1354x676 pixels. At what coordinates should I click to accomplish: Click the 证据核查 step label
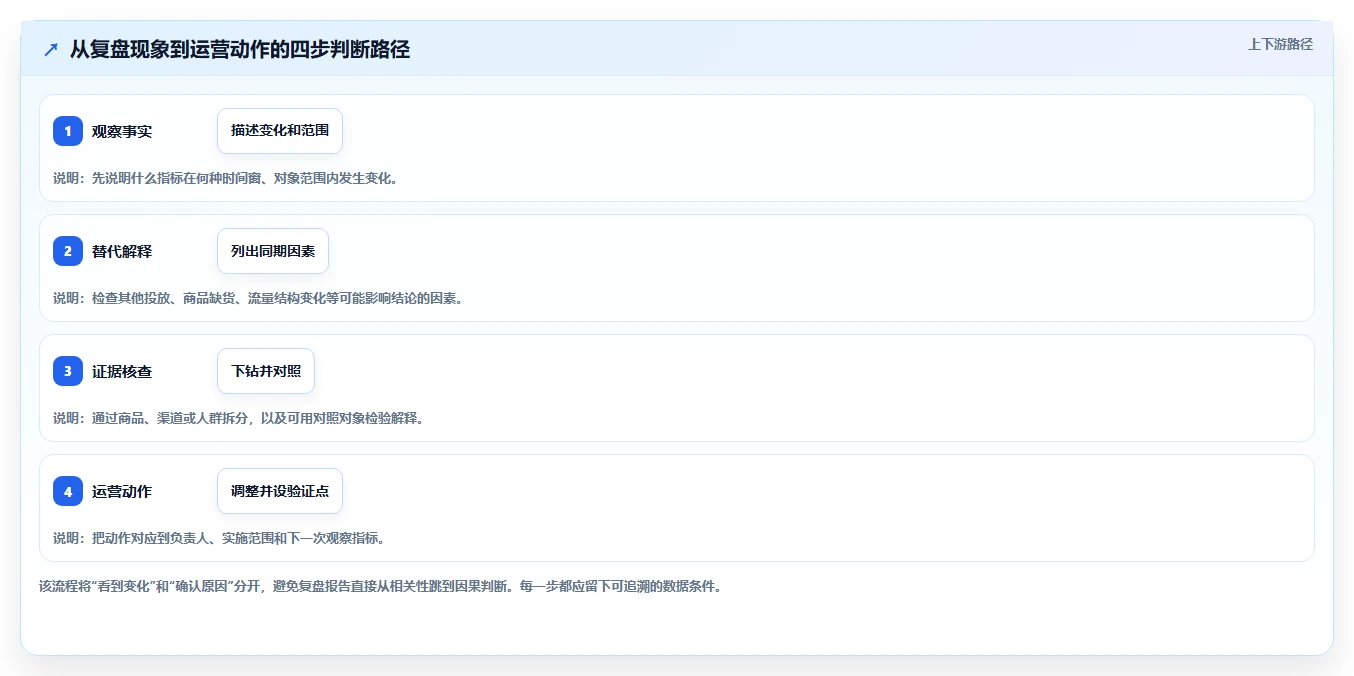tap(122, 371)
